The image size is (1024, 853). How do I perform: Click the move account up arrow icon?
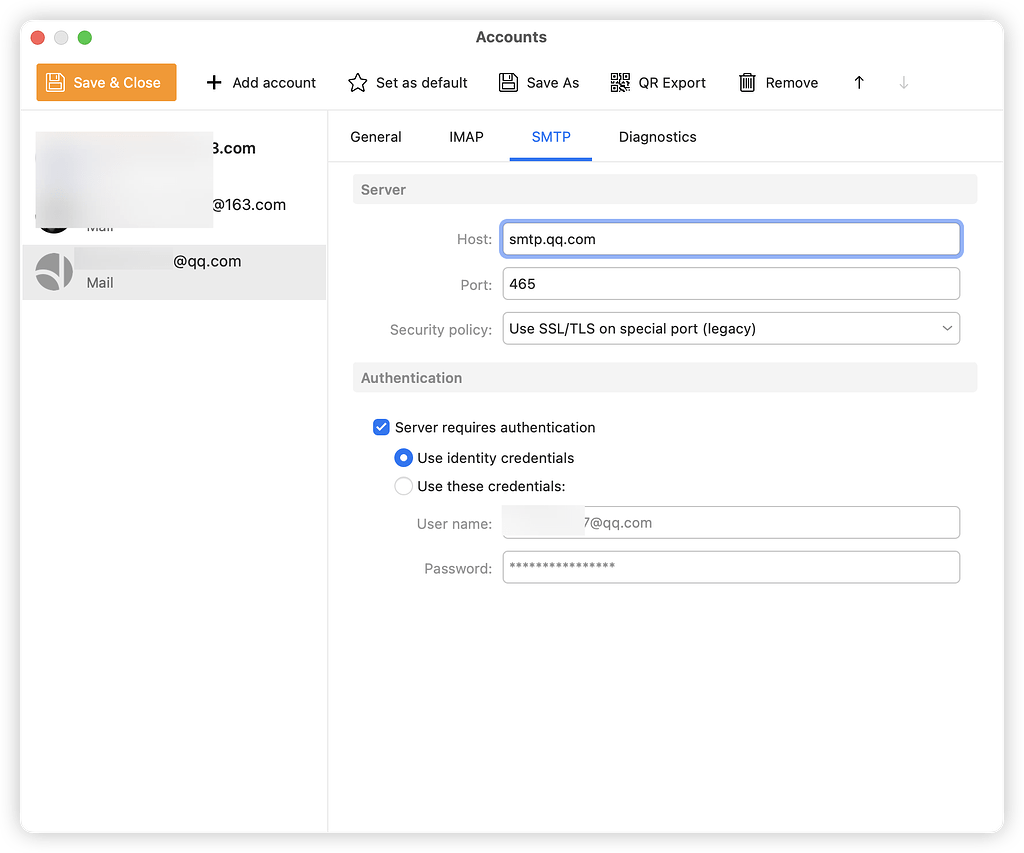858,83
